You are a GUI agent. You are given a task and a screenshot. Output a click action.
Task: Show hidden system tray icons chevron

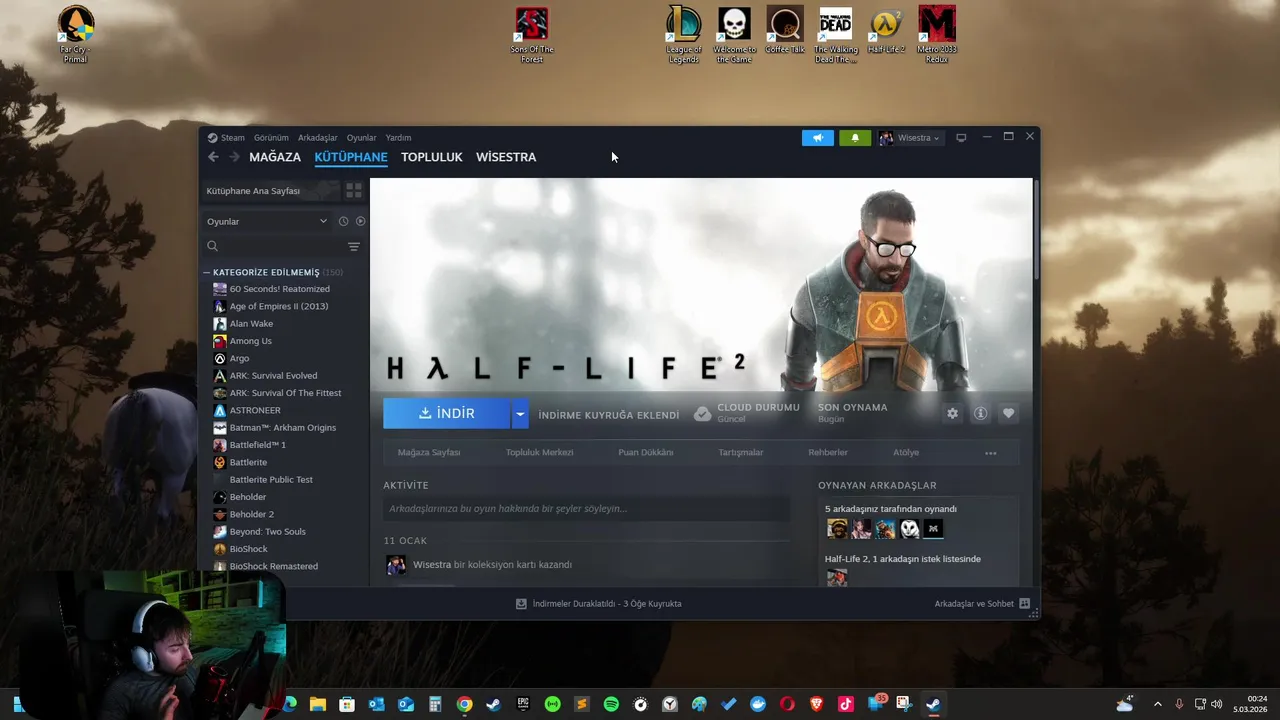click(1158, 704)
